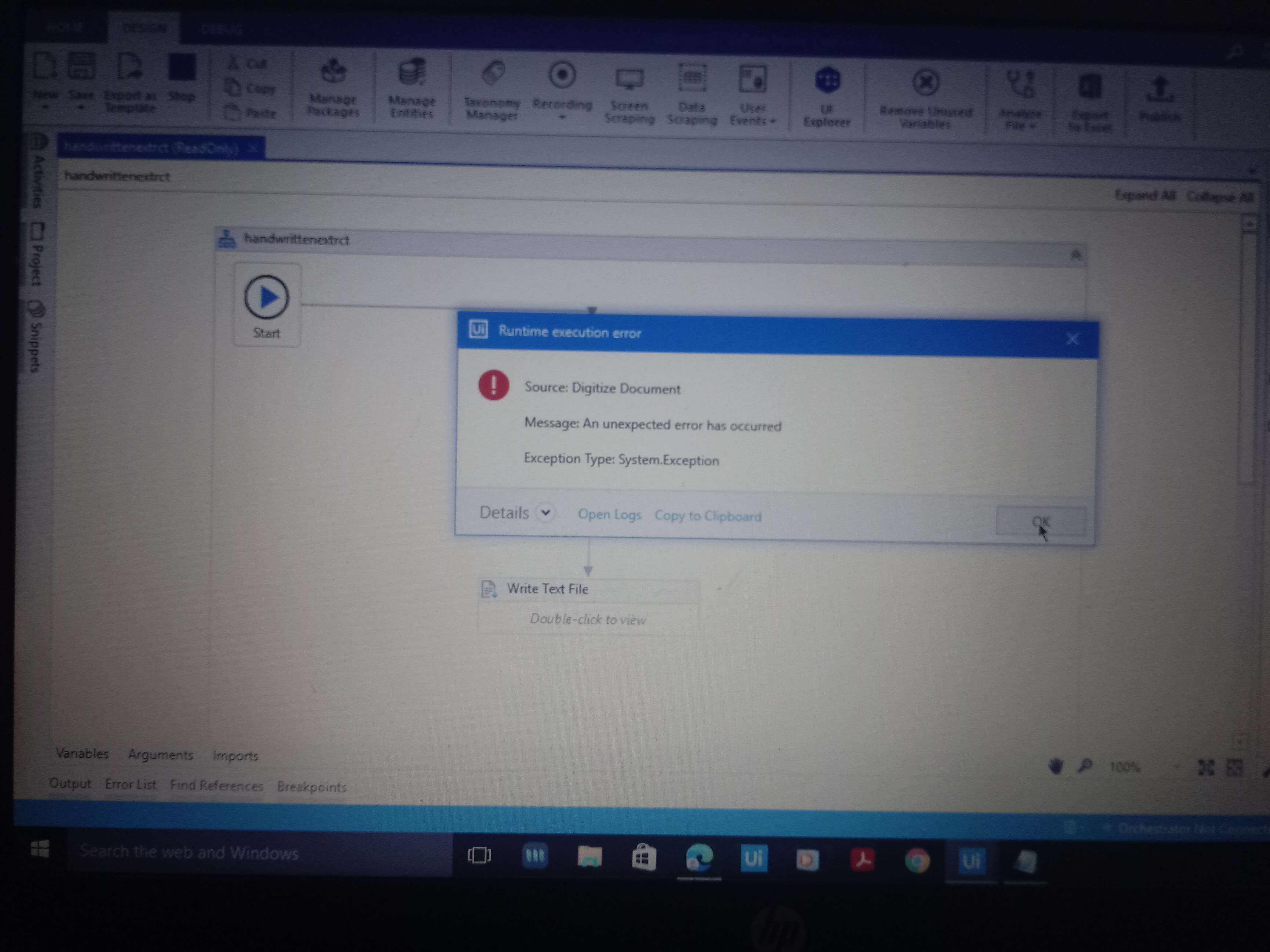Click the Manage Packages icon
1270x952 pixels.
[x=333, y=86]
